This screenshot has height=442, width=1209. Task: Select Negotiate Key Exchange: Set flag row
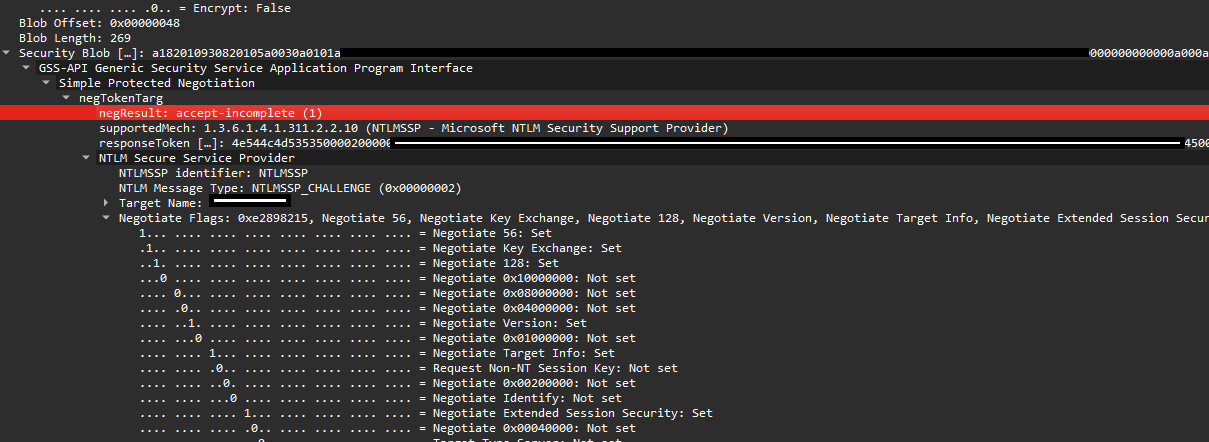(x=604, y=248)
